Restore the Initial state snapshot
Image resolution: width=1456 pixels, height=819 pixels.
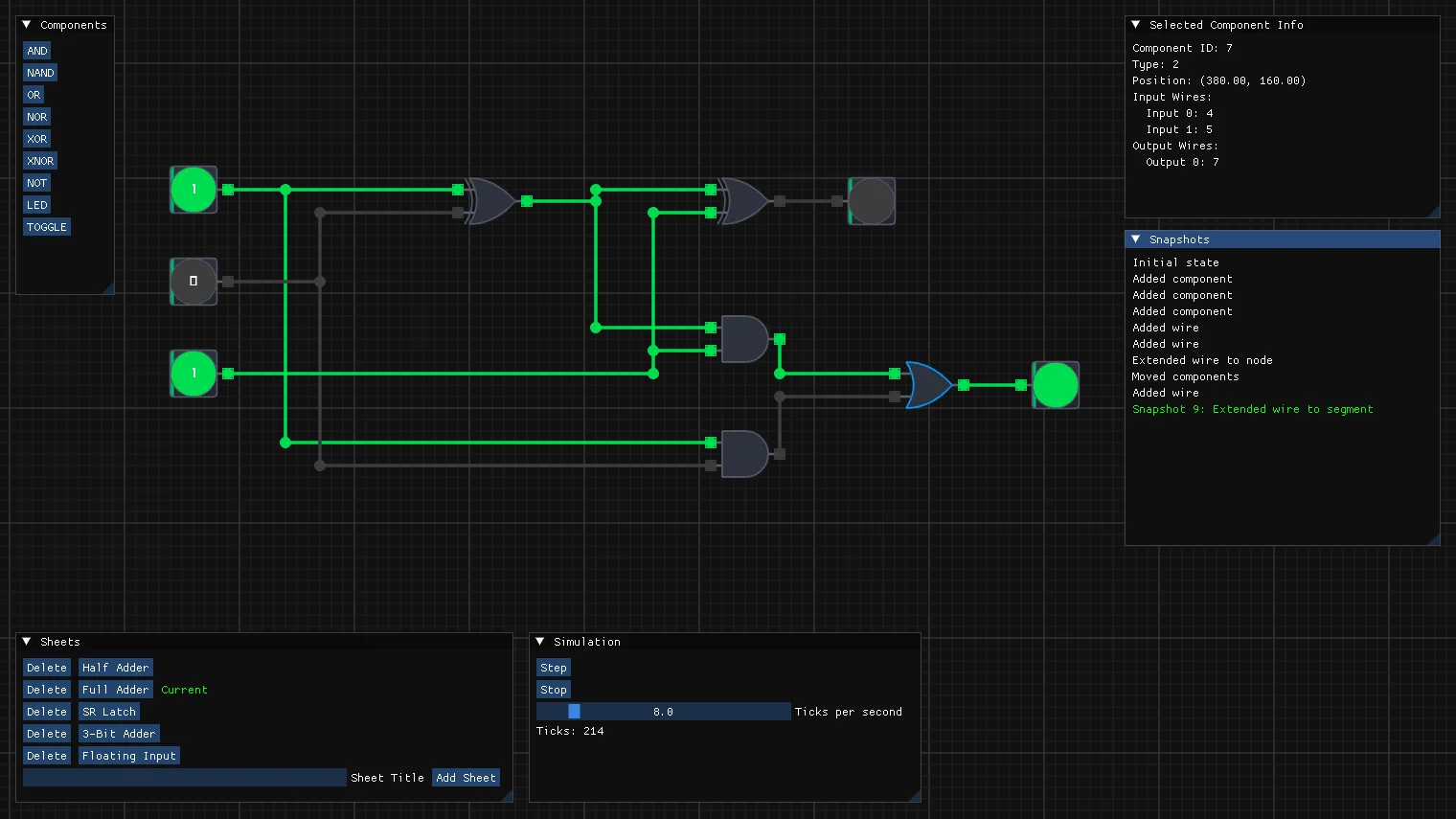1176,262
